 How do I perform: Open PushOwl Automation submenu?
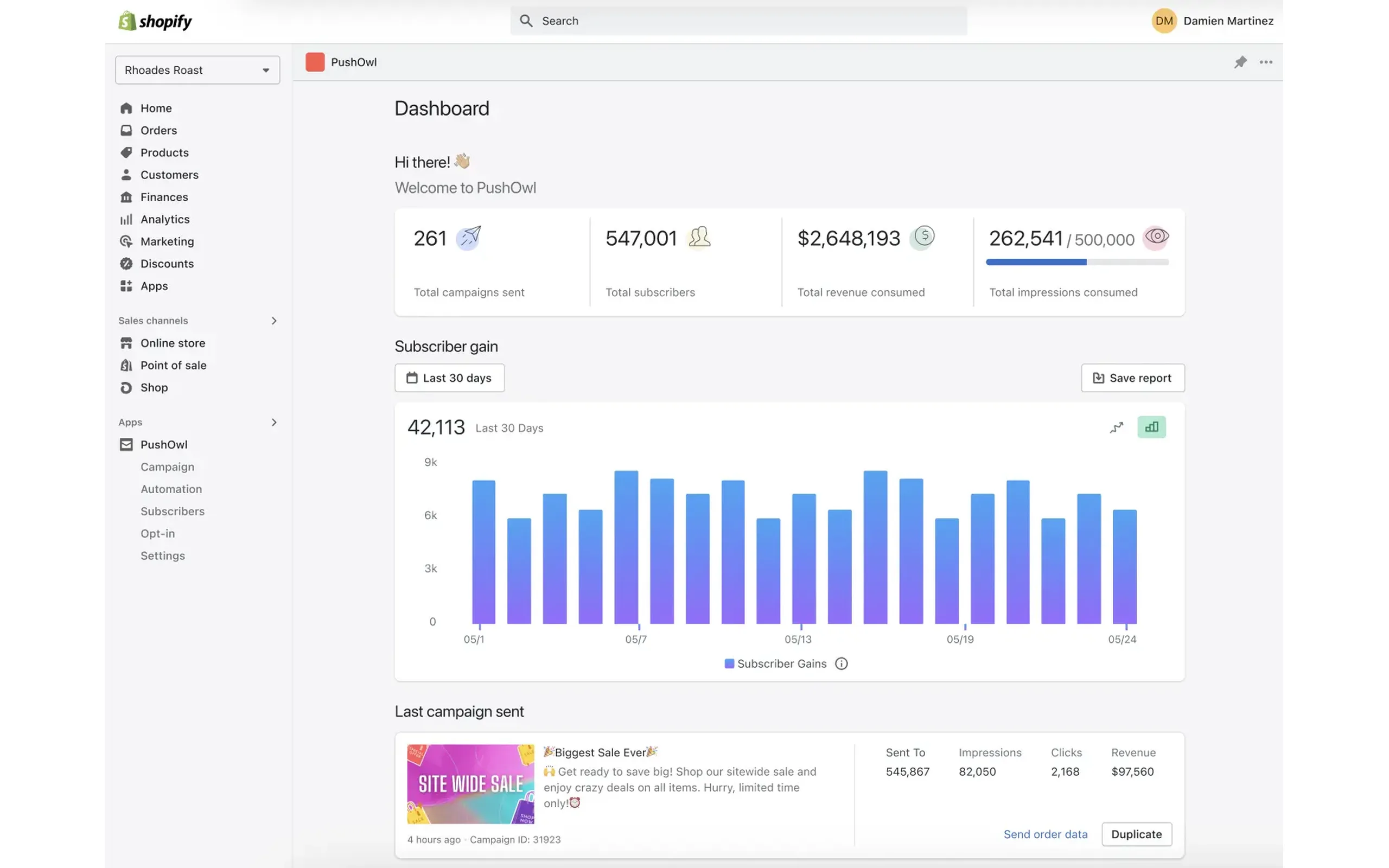tap(171, 489)
